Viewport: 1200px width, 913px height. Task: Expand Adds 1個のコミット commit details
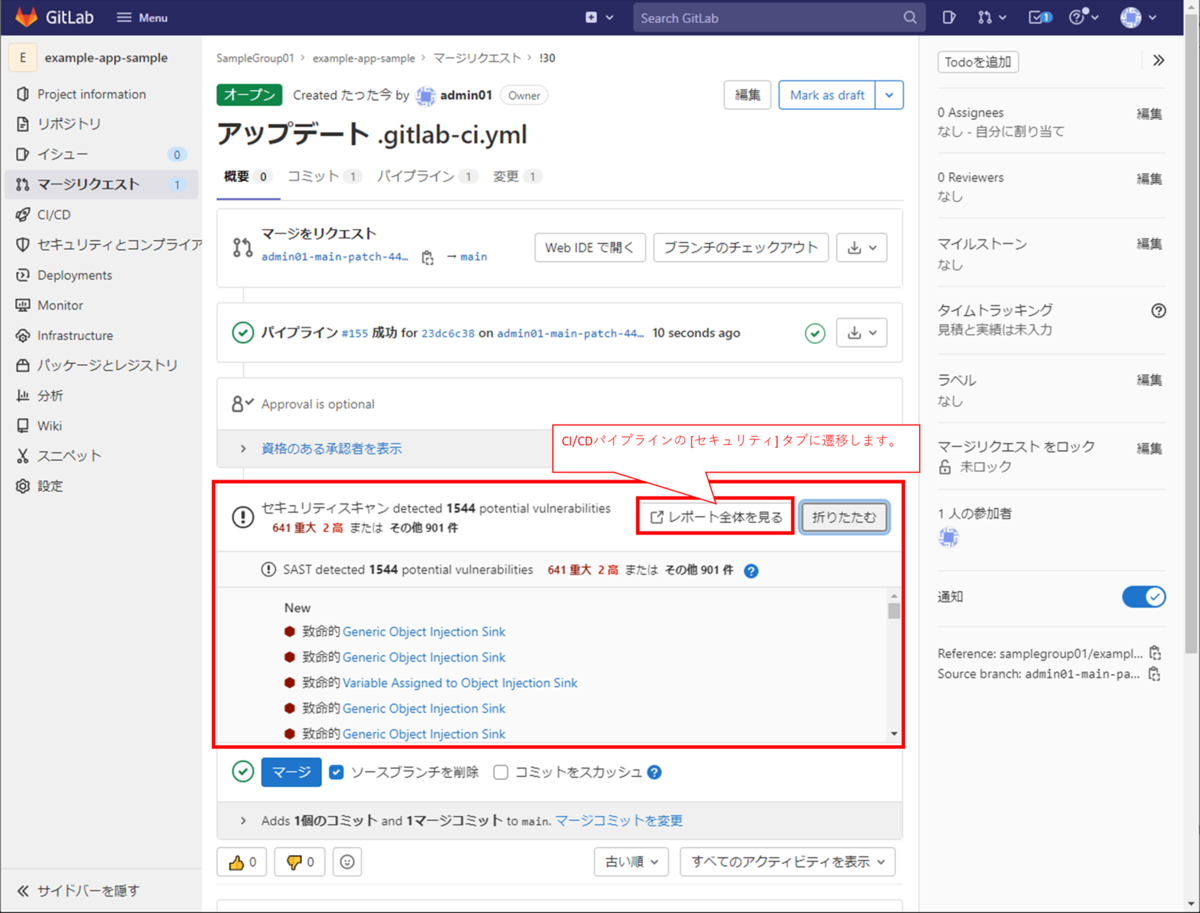(243, 820)
